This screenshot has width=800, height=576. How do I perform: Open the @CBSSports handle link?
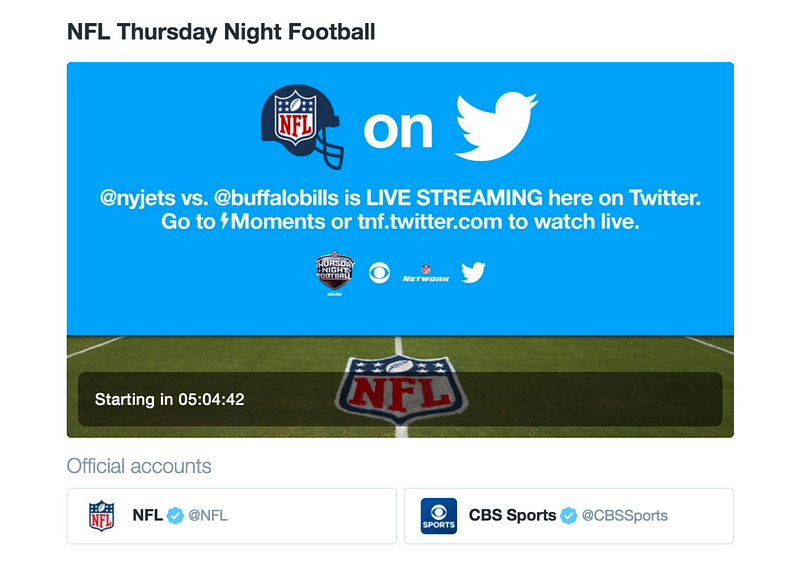pyautogui.click(x=624, y=516)
